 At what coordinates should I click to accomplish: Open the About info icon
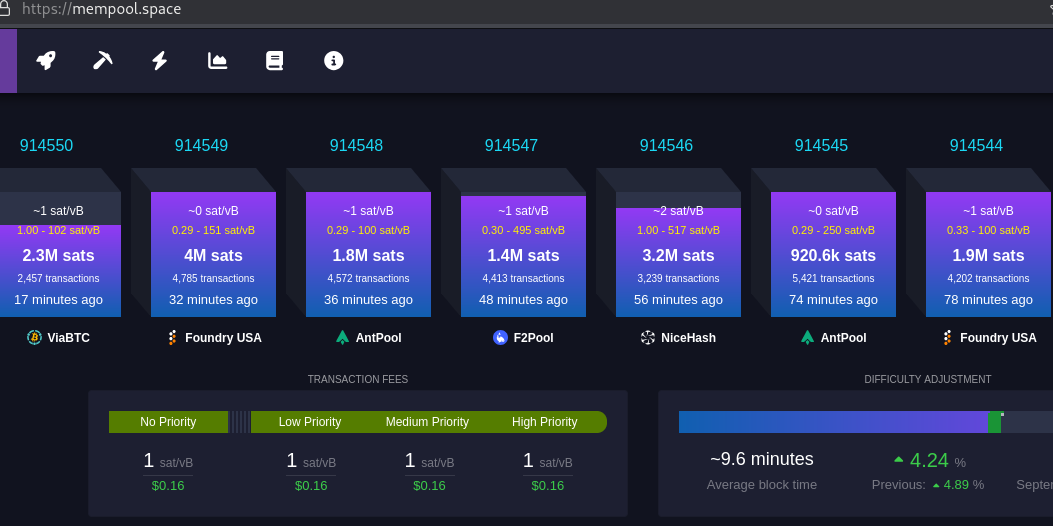pyautogui.click(x=334, y=60)
